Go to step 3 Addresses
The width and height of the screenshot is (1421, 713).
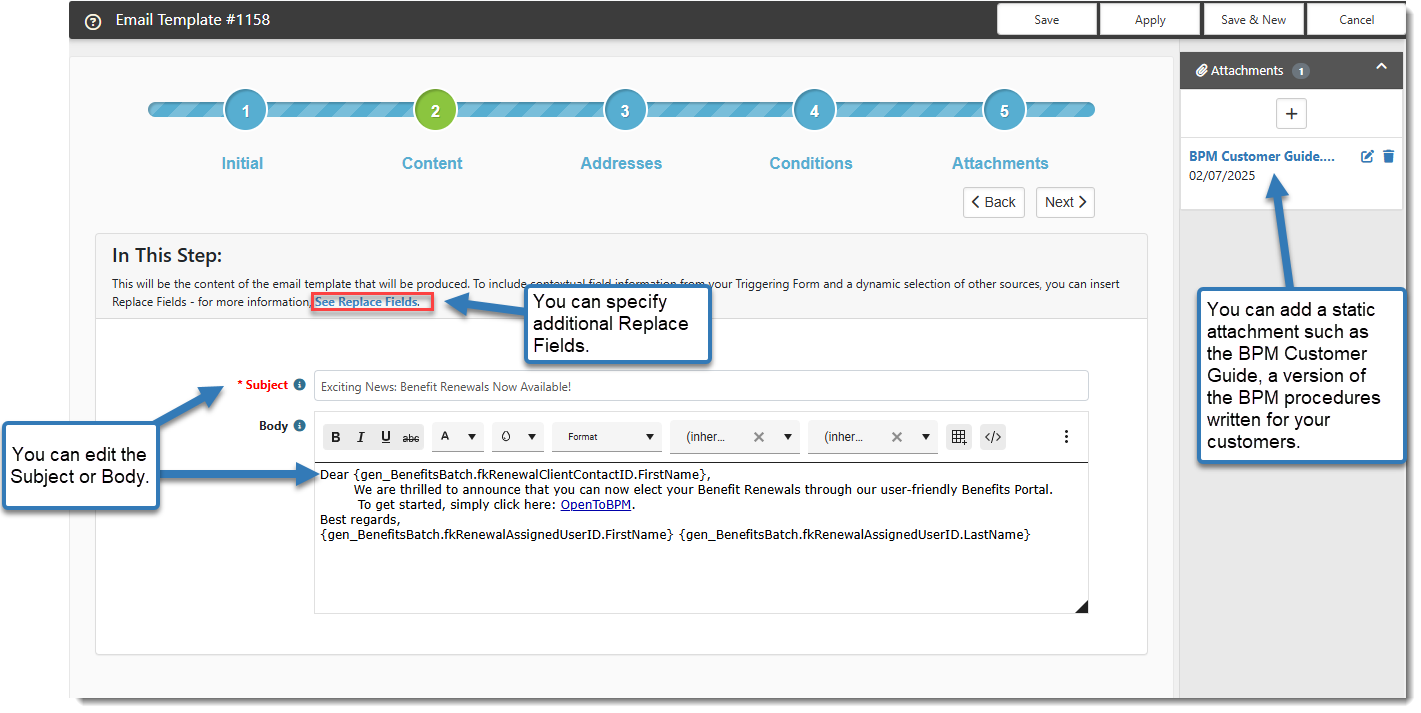click(x=624, y=111)
